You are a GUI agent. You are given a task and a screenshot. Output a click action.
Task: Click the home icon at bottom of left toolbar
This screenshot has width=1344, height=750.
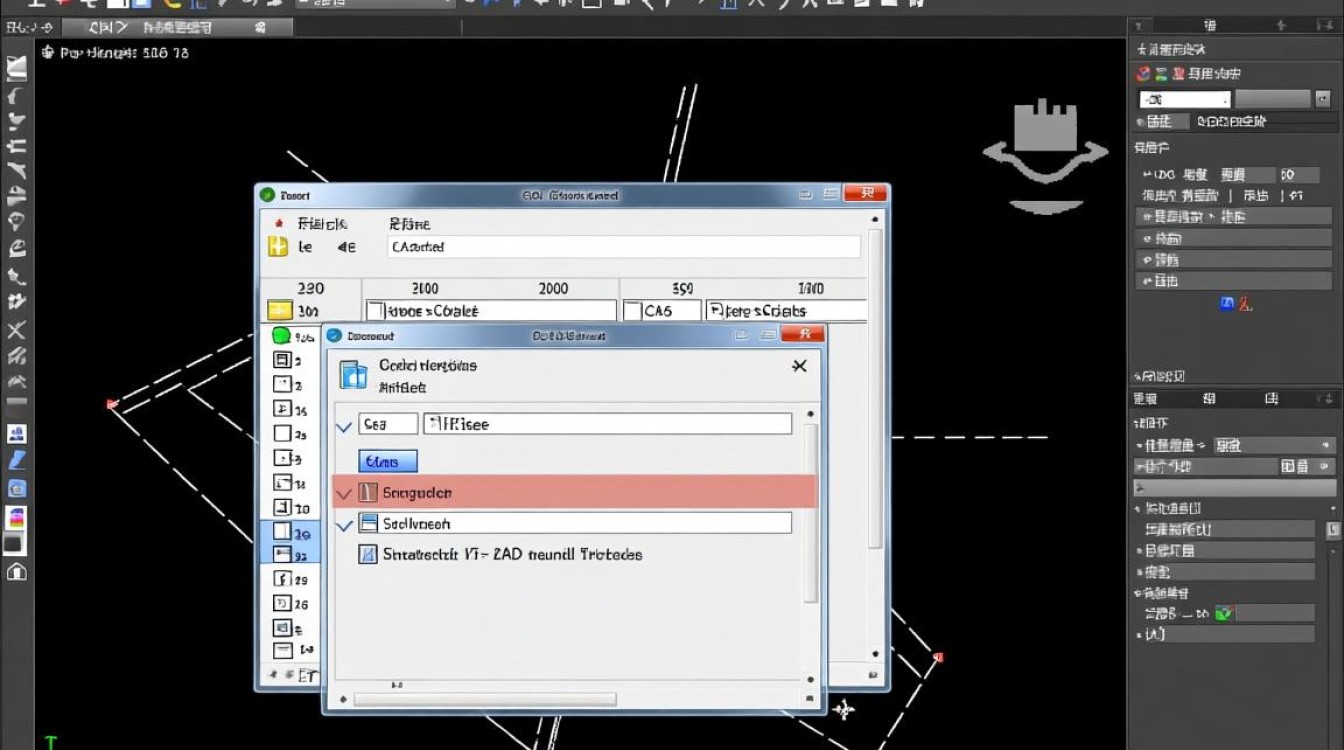click(16, 572)
